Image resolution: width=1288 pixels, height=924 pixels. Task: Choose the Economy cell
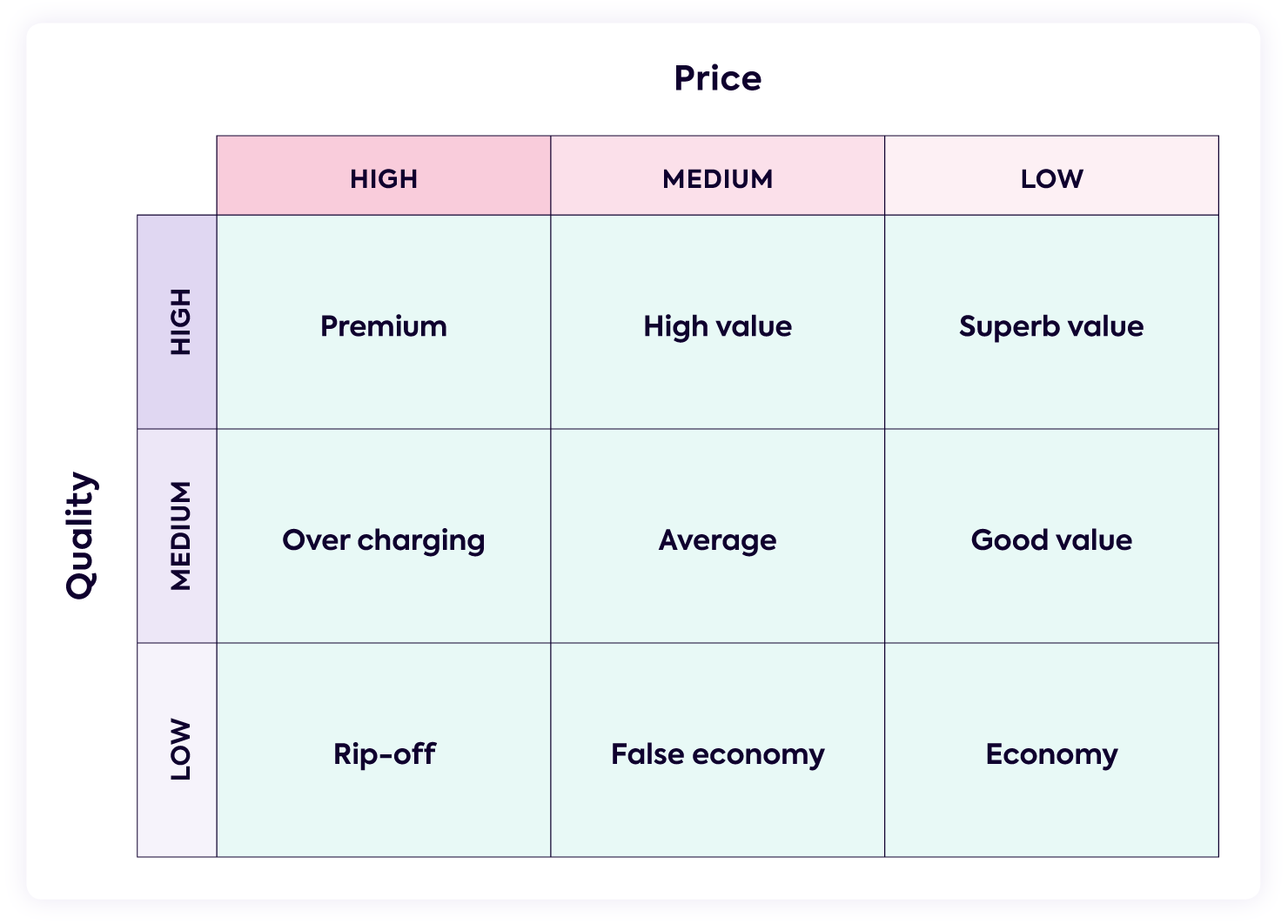click(x=1051, y=753)
